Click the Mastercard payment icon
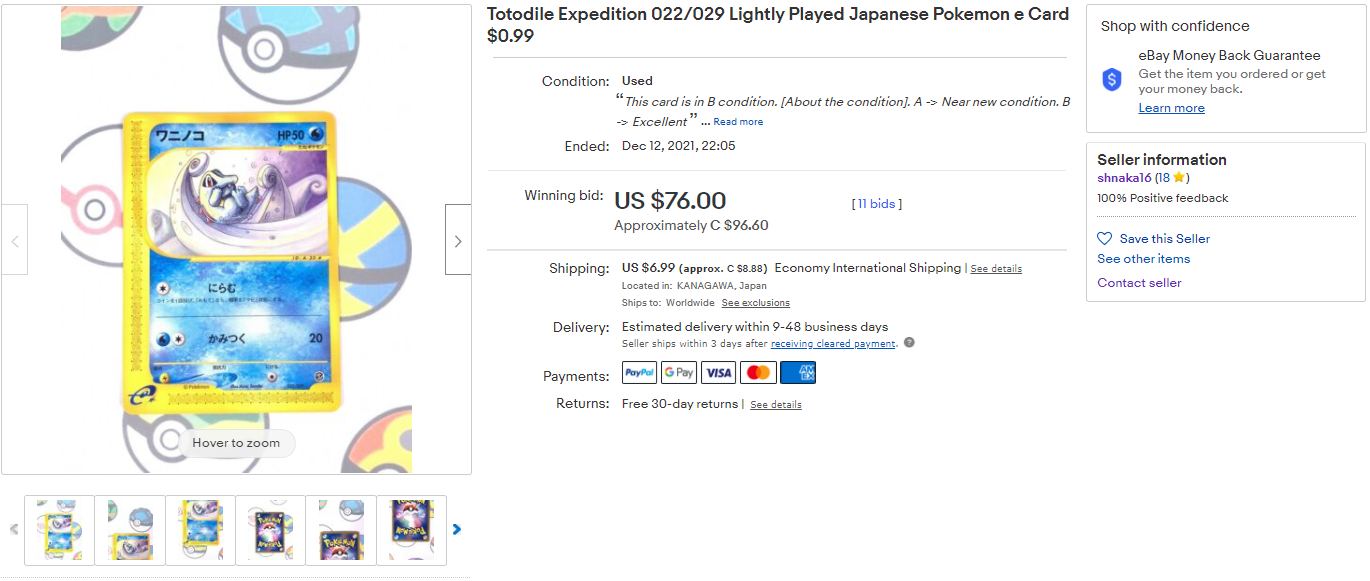Screen dimensions: 1370x581 [x=758, y=373]
